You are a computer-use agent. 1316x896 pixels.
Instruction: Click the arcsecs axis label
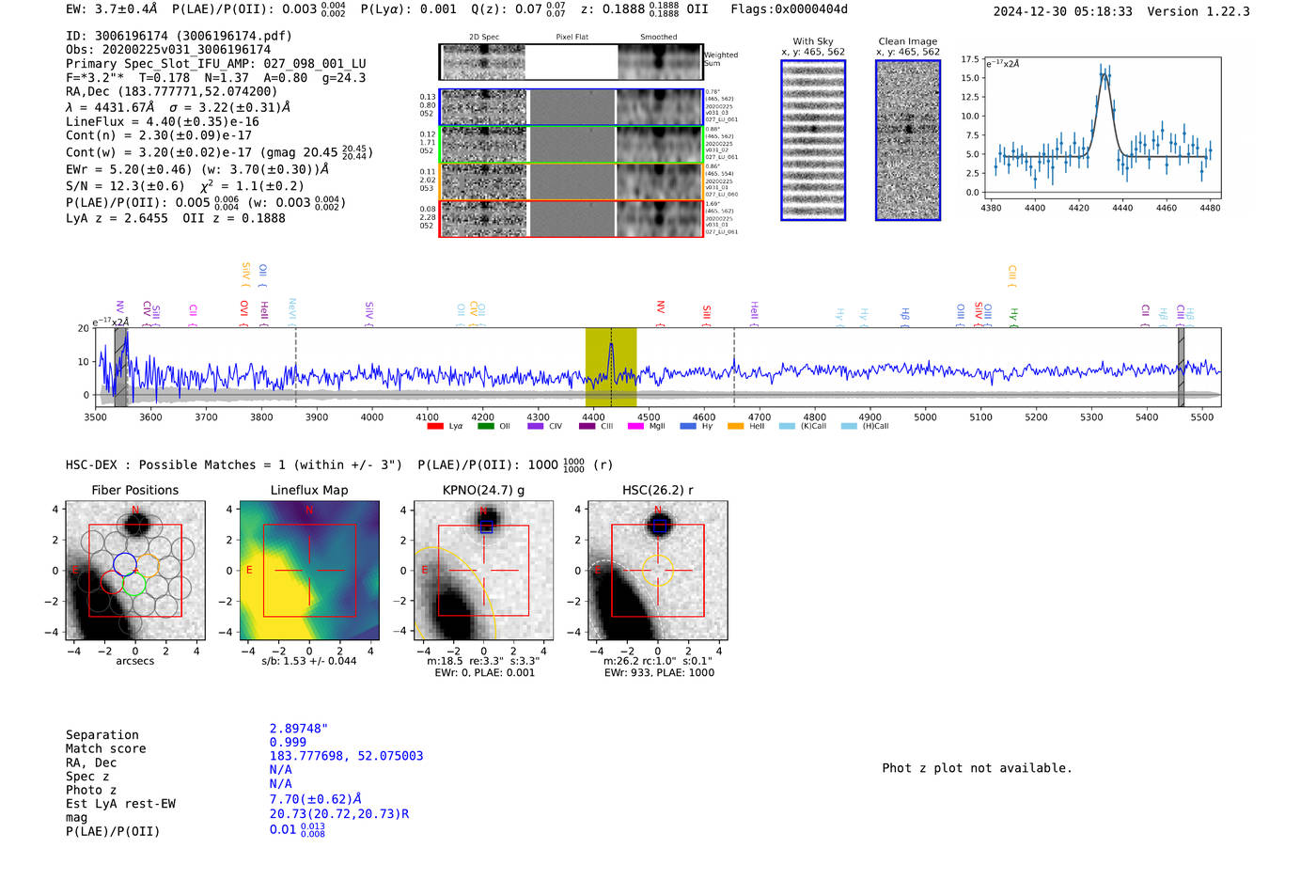point(135,661)
